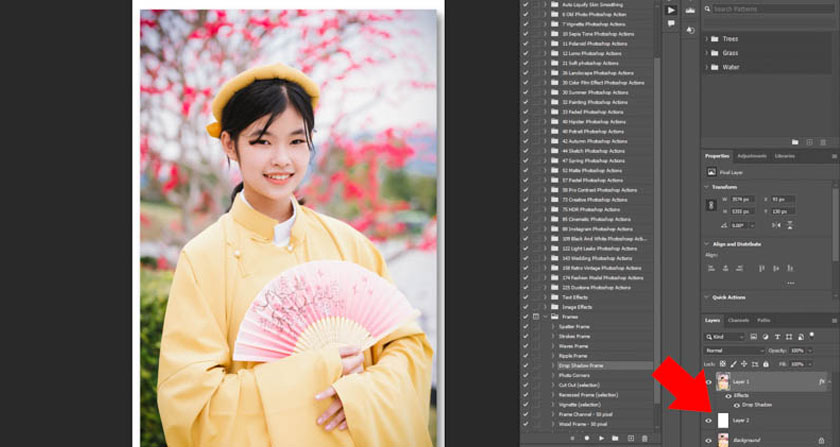The width and height of the screenshot is (840, 447).
Task: Expand the Trees pattern folder
Action: 708,39
